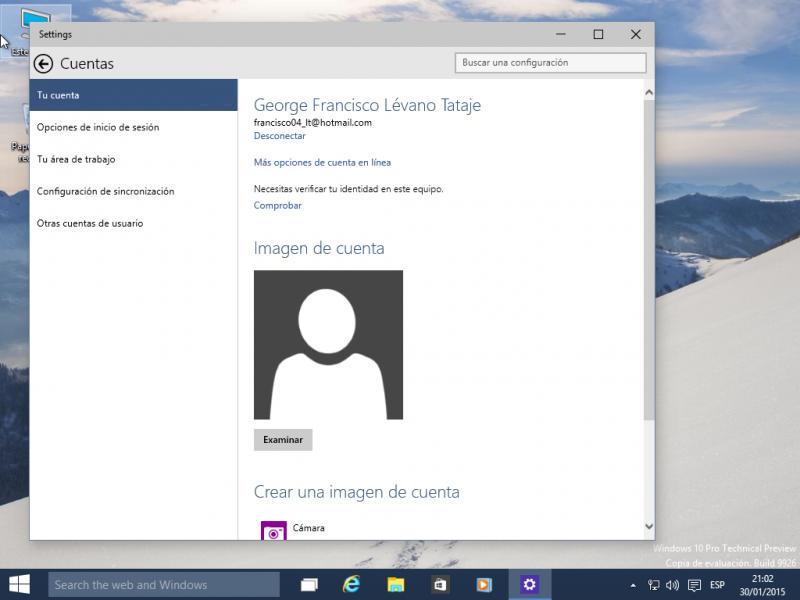Switch the ESP input language indicator
This screenshot has width=800, height=600.
click(717, 585)
